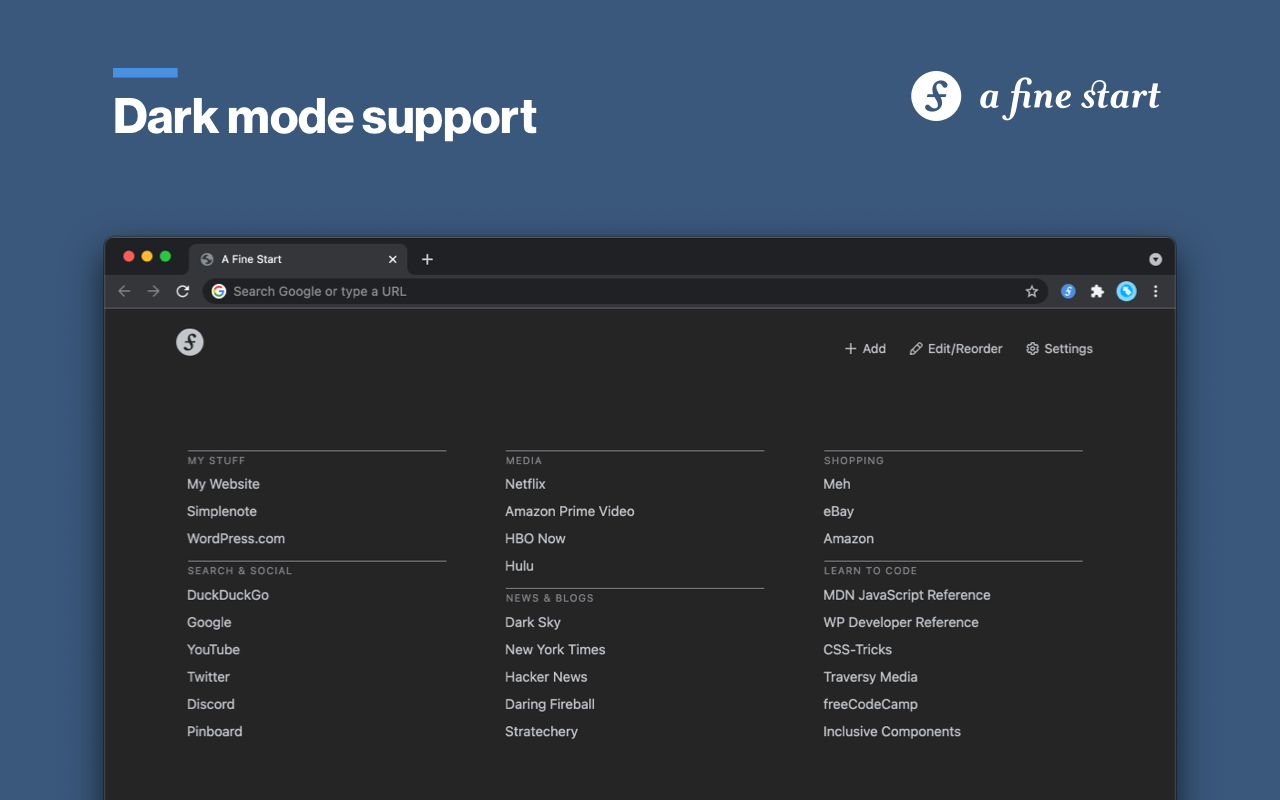Open the freeCodeCamp link

[x=870, y=704]
